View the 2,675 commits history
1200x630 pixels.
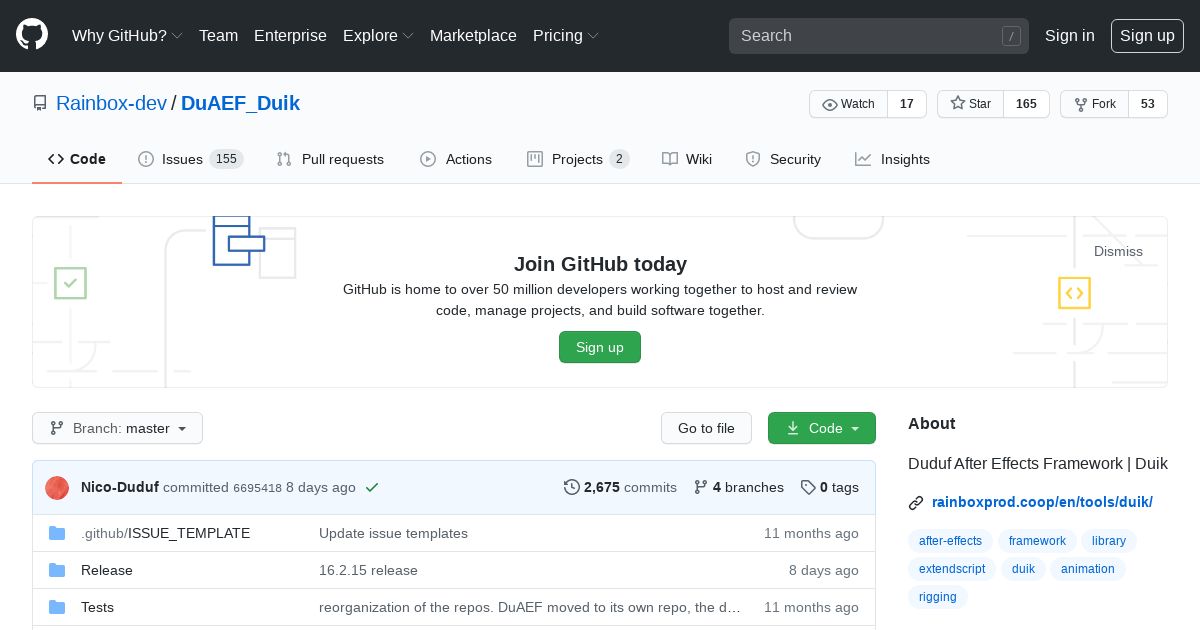tap(620, 487)
